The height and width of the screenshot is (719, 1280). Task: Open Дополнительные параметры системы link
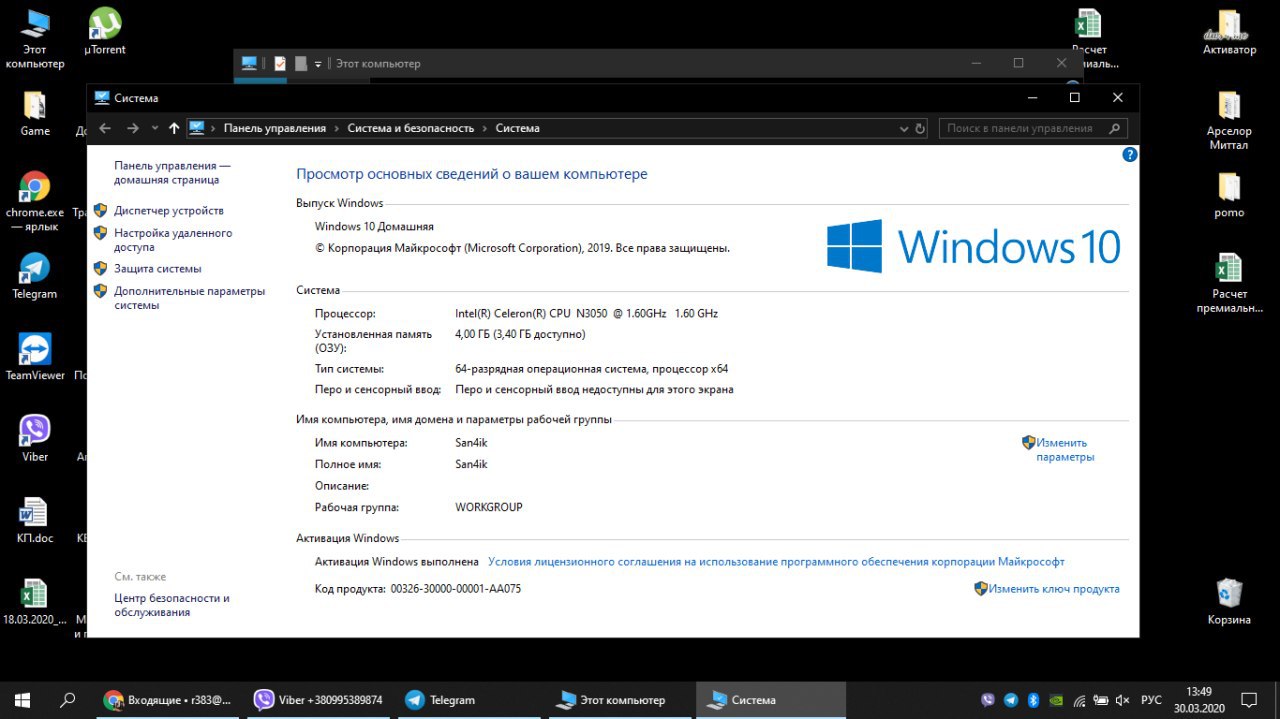click(x=189, y=298)
